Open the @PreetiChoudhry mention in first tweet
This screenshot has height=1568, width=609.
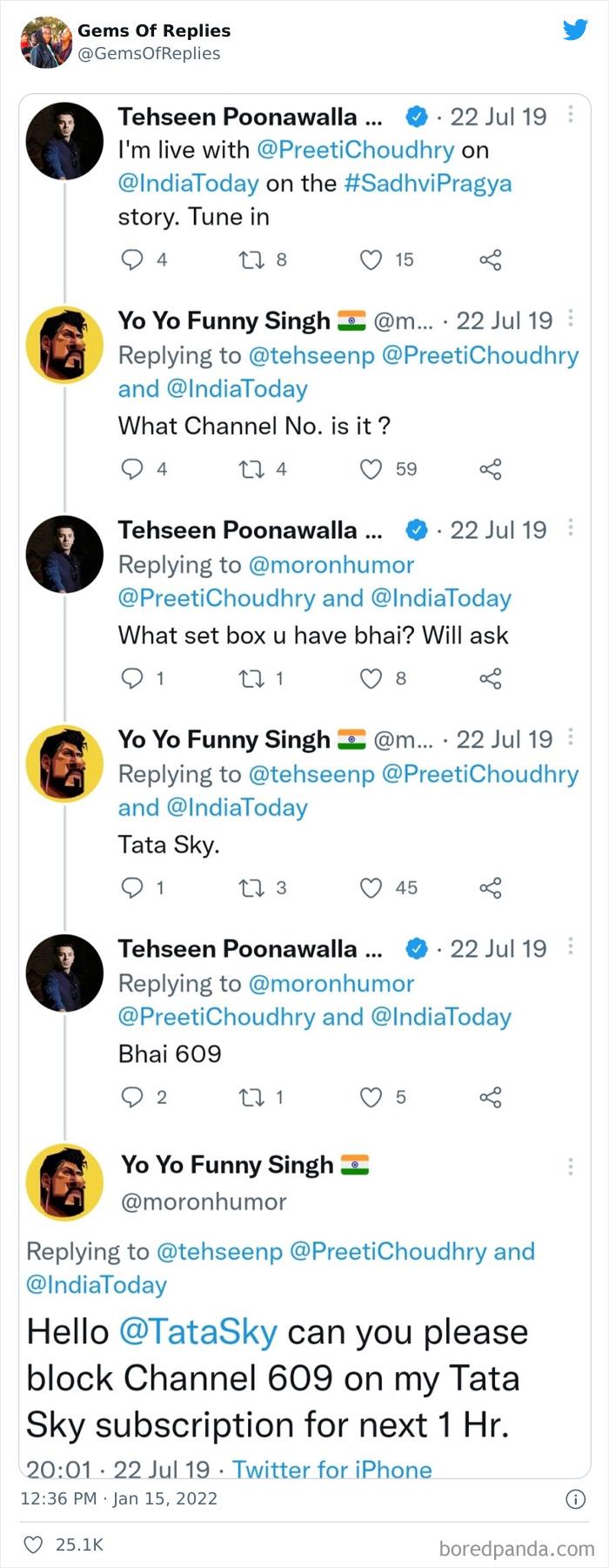[355, 151]
